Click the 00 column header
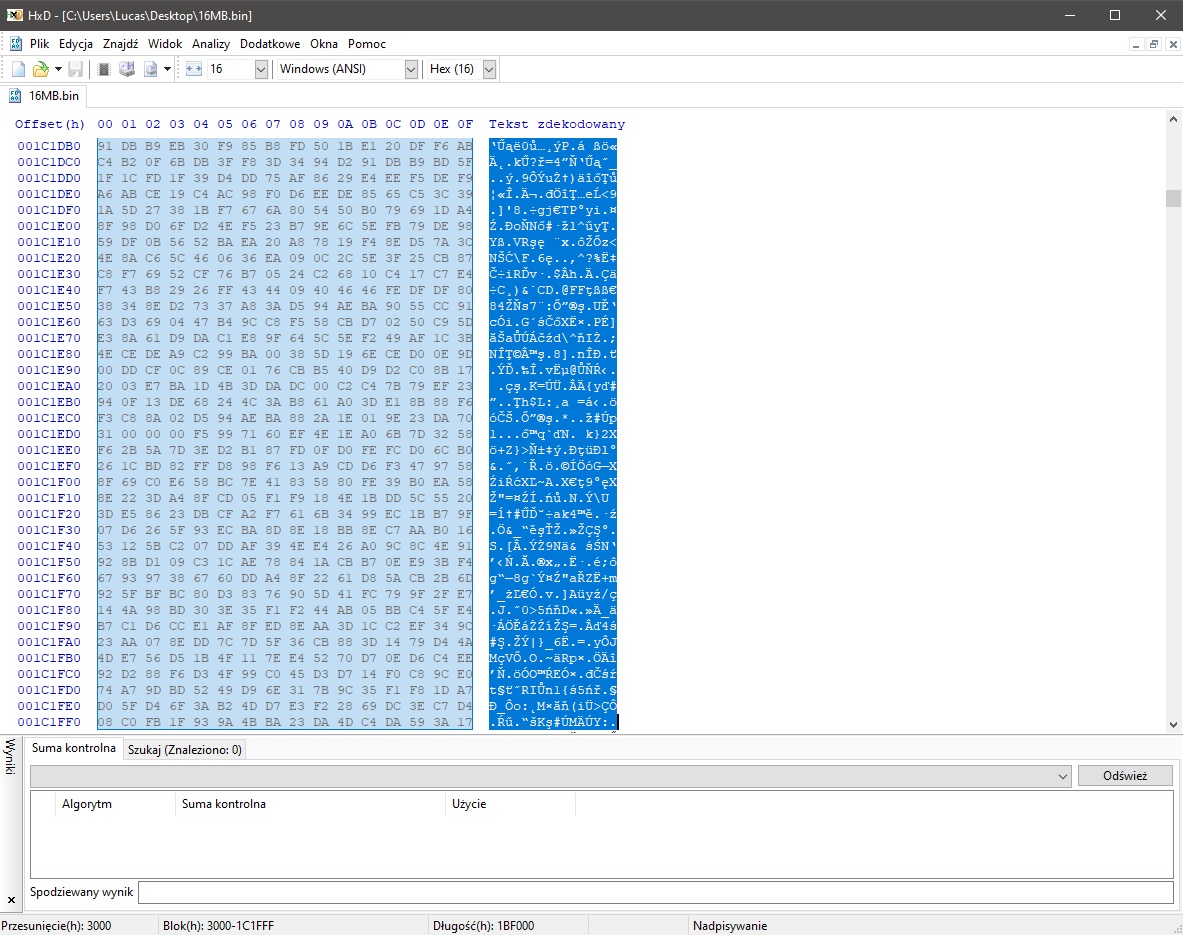The width and height of the screenshot is (1183, 935). pyautogui.click(x=105, y=125)
